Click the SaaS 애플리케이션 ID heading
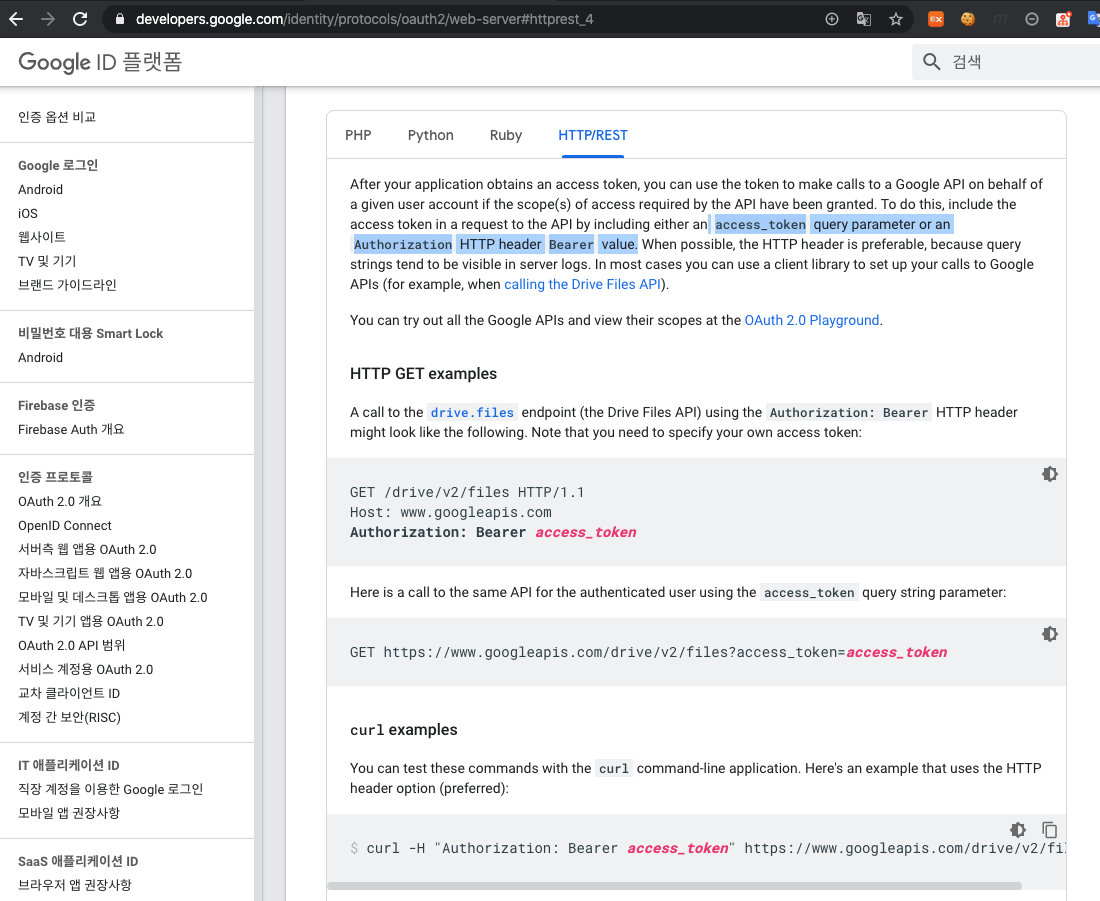Viewport: 1100px width, 901px height. pyautogui.click(x=78, y=861)
